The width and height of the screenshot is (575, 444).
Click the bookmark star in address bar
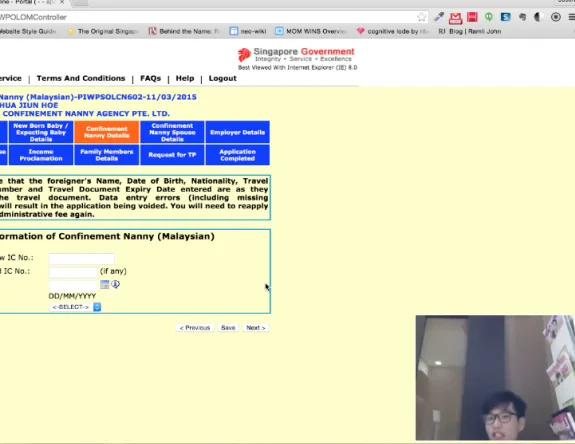tap(421, 17)
